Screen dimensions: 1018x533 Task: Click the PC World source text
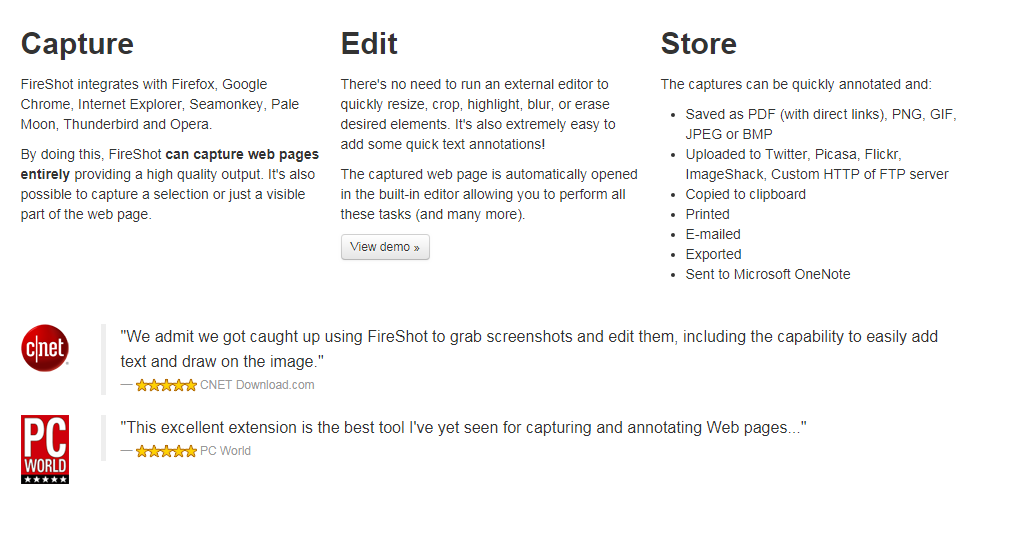pos(225,451)
